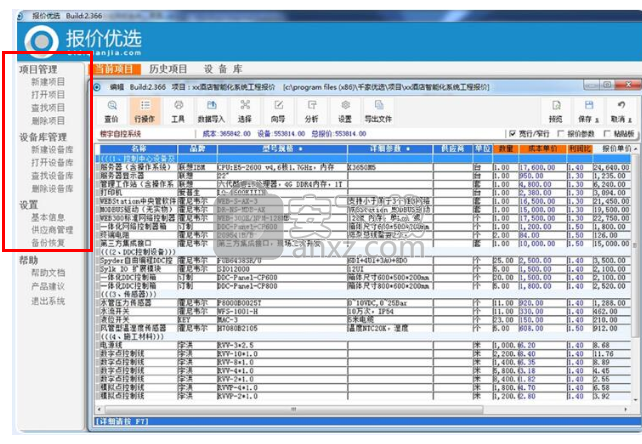Click the P8000B00257 model cell
This screenshot has width=642, height=444.
282,303
